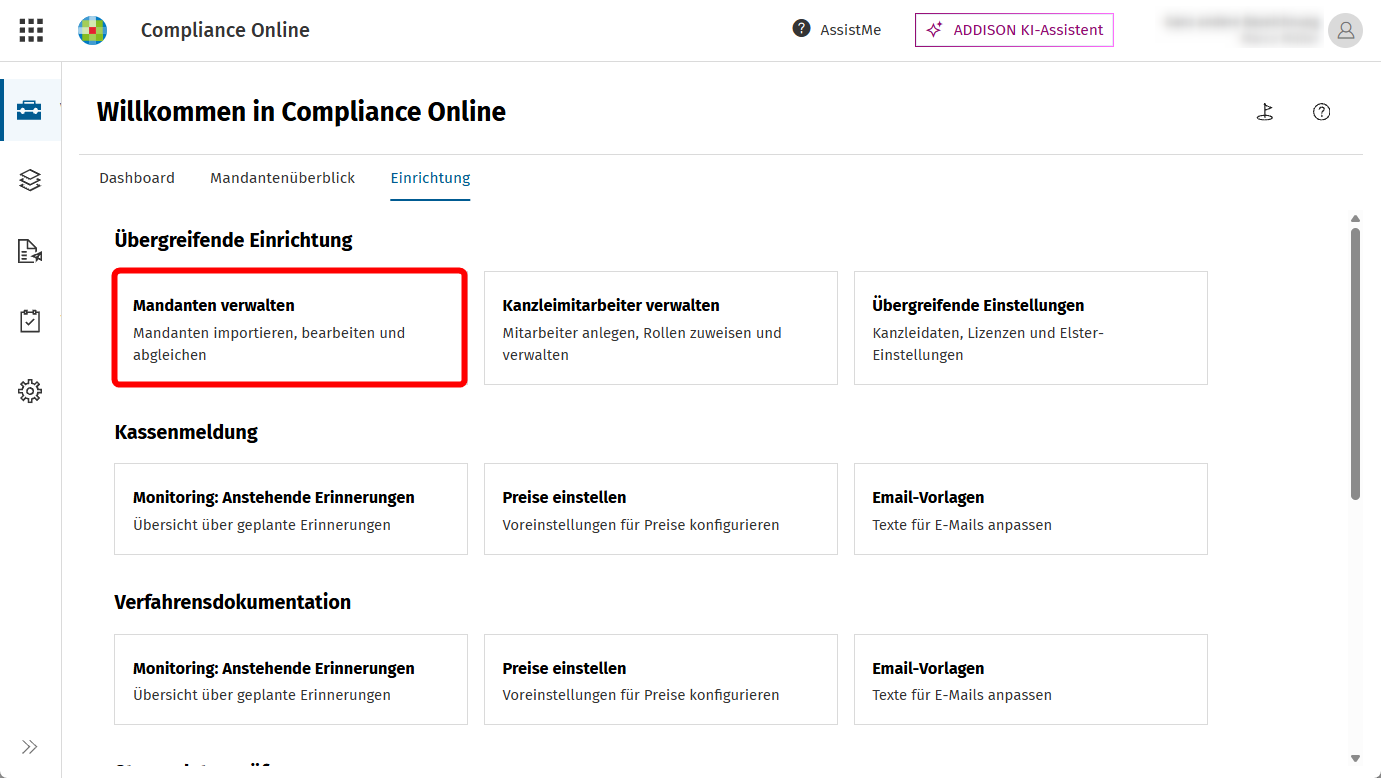Click the Willkommen in Compliance Online heading
Image resolution: width=1381 pixels, height=778 pixels.
(x=301, y=112)
